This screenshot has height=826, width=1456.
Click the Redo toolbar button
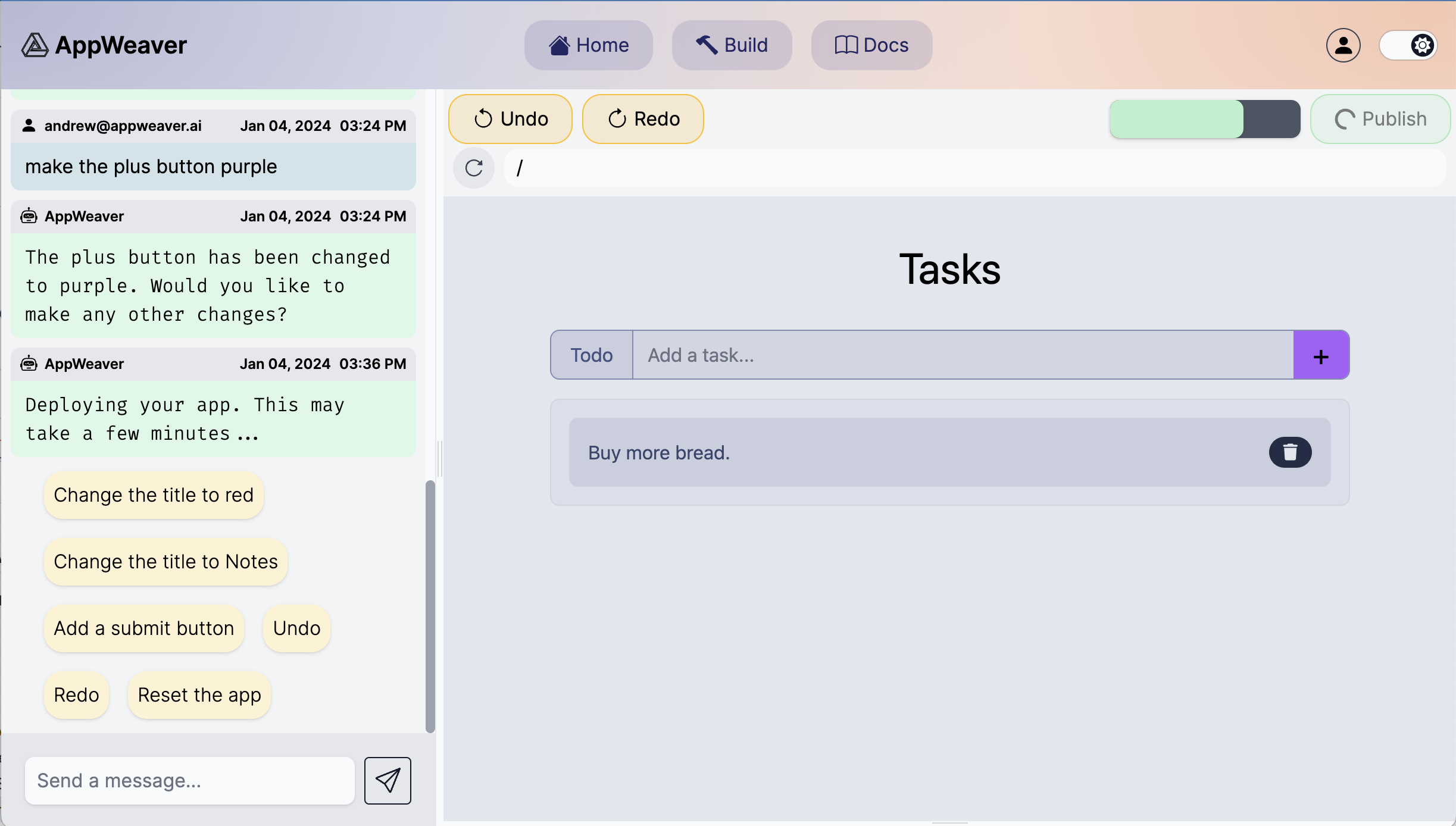coord(643,119)
